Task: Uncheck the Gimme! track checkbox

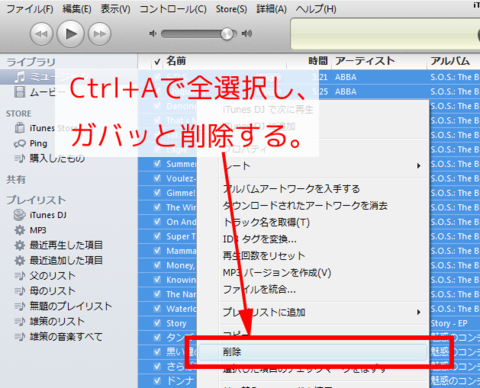Action: pyautogui.click(x=157, y=193)
